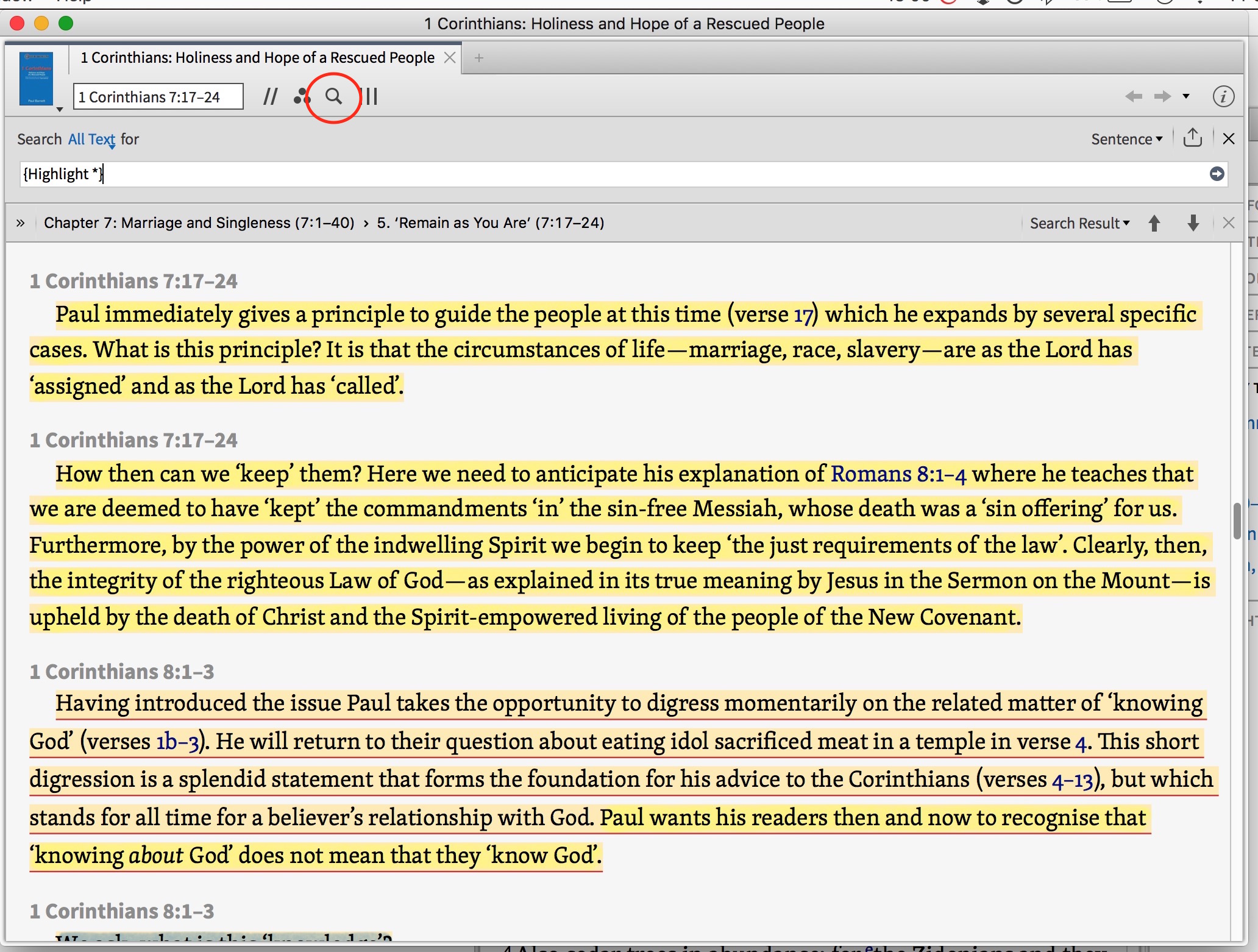Viewport: 1258px width, 952px height.
Task: Open the verse 17 link
Action: (x=803, y=315)
